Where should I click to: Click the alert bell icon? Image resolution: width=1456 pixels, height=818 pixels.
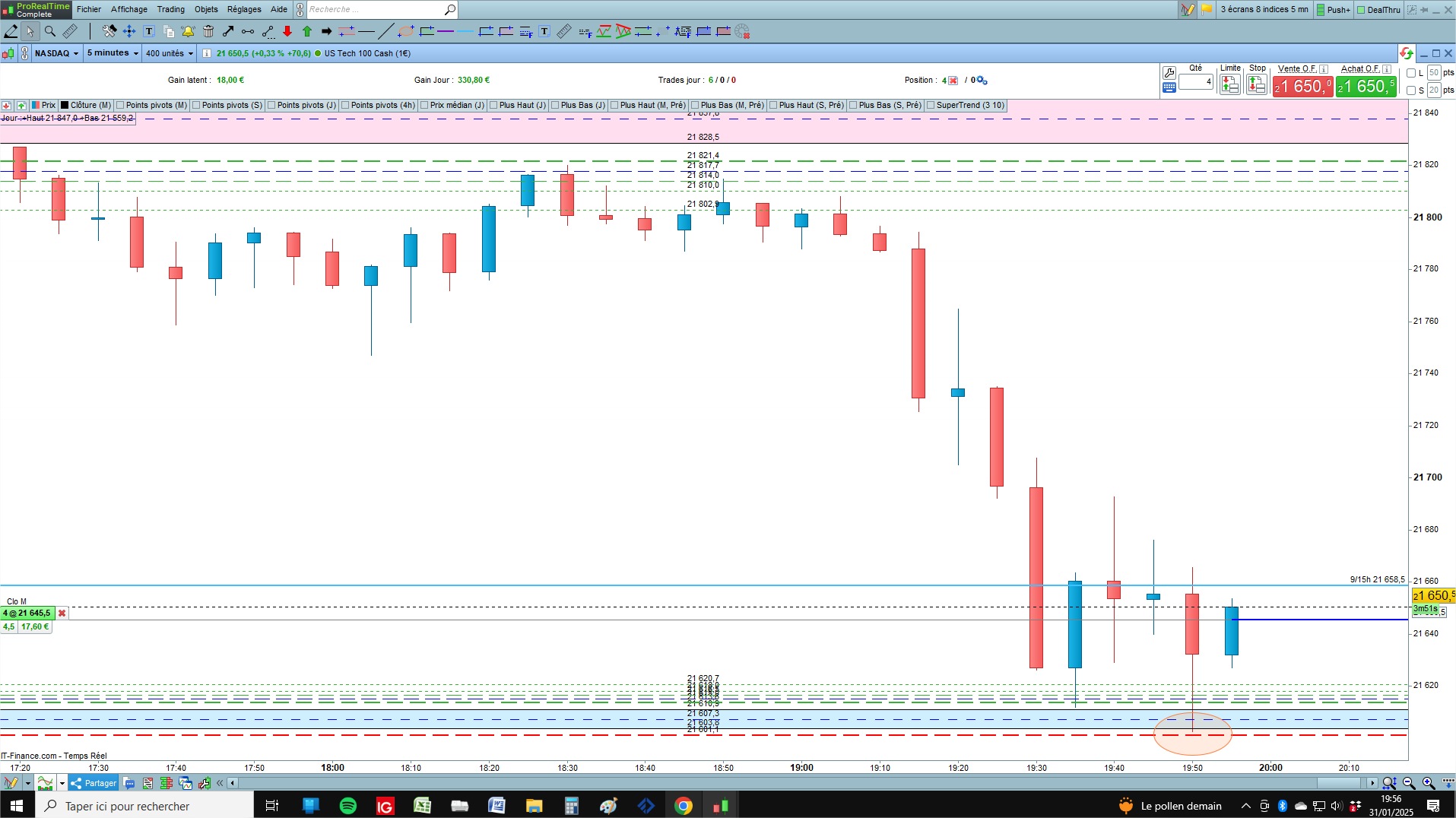[188, 31]
